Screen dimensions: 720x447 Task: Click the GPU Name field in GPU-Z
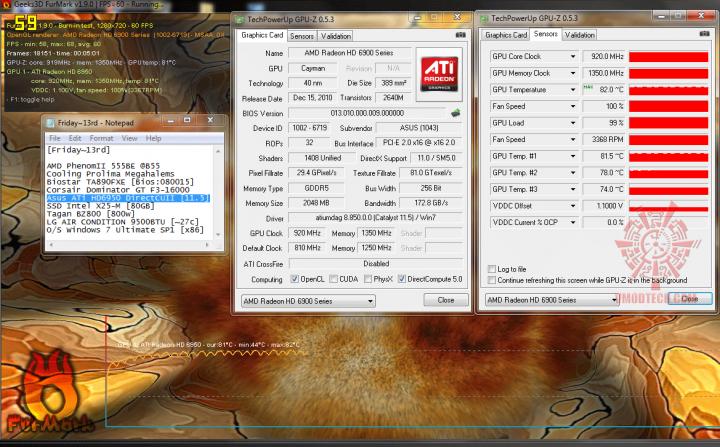pyautogui.click(x=349, y=53)
